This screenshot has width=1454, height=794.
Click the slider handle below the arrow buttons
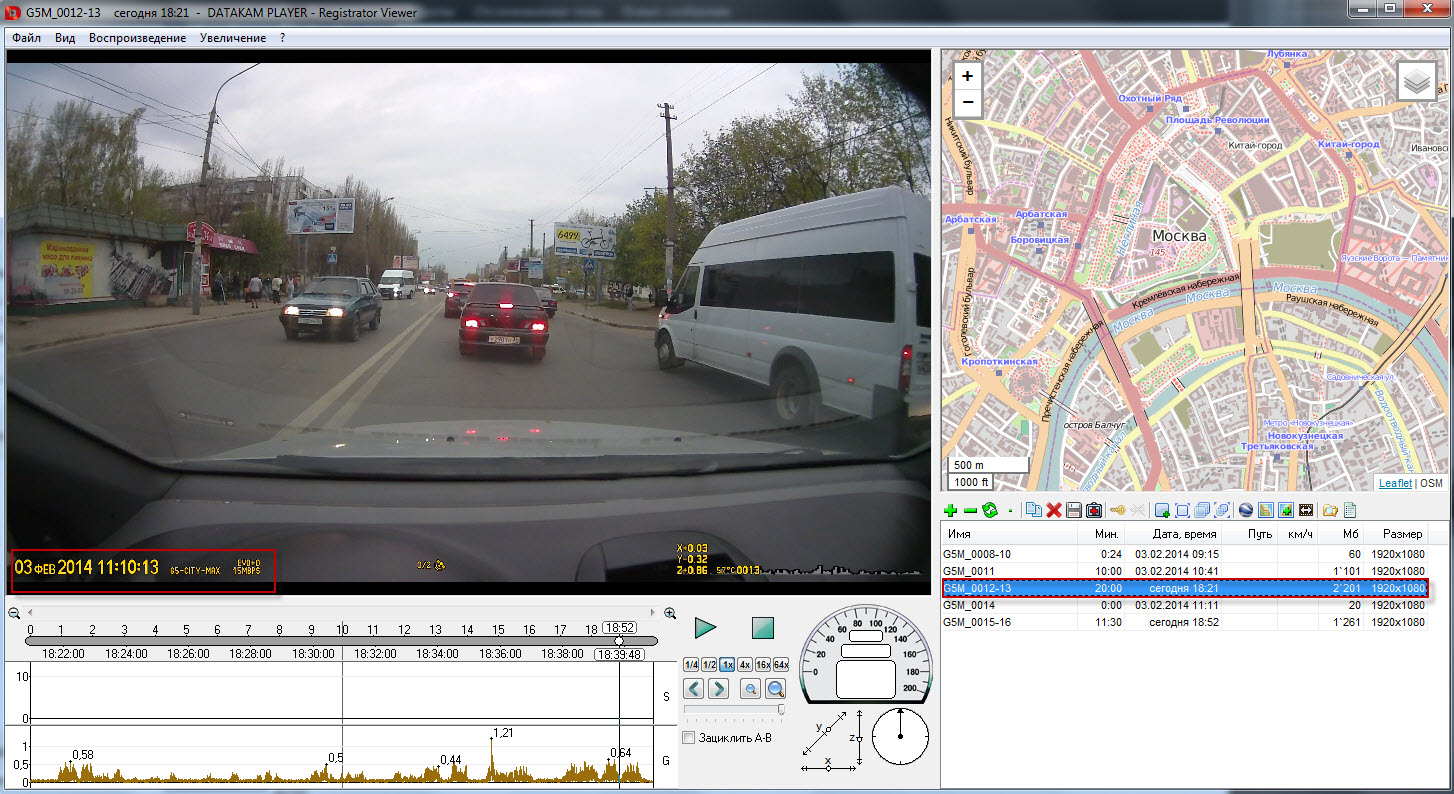coord(780,709)
